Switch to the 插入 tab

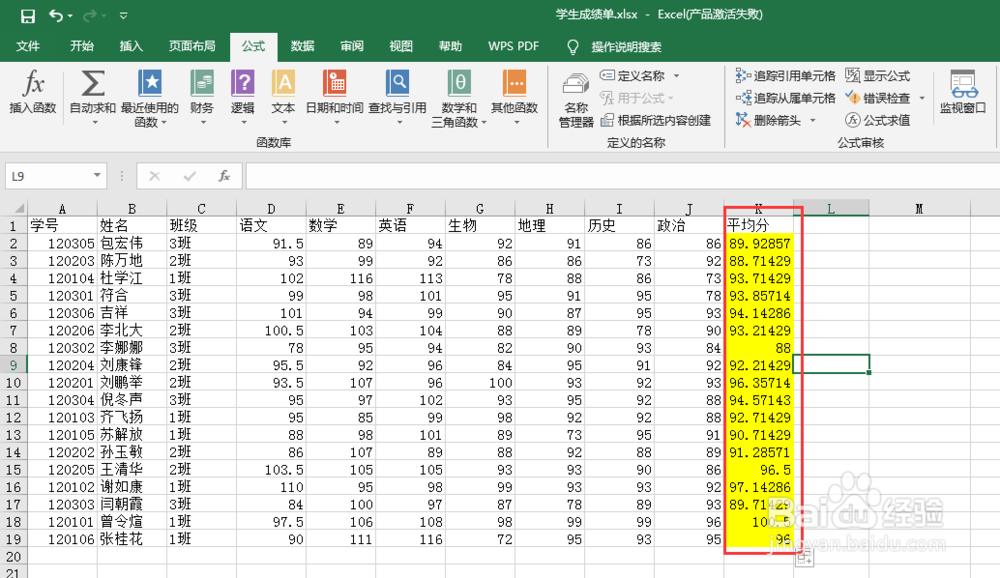click(x=131, y=46)
